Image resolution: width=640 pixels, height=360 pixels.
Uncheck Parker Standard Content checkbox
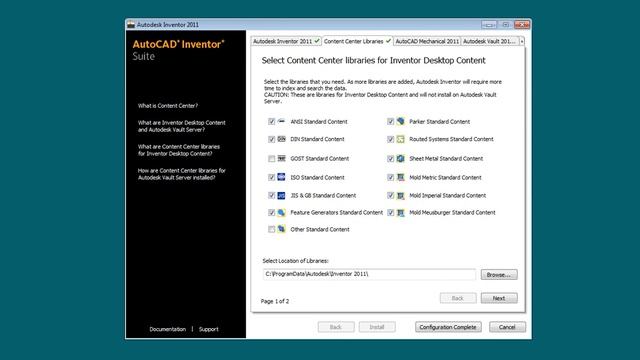click(x=391, y=122)
